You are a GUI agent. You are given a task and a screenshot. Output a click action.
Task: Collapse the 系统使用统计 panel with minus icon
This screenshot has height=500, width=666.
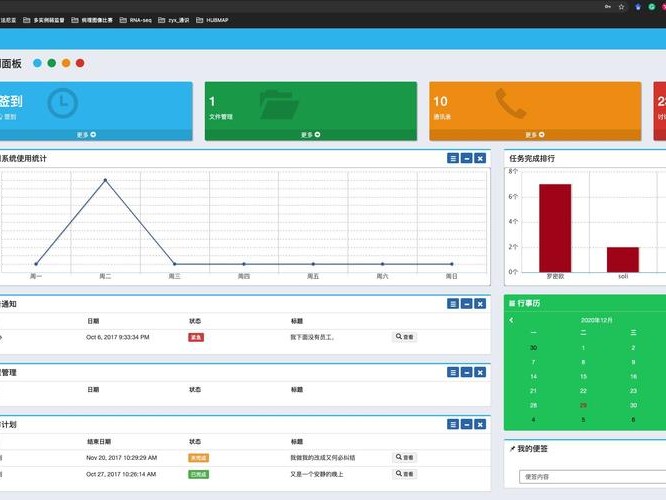tap(466, 158)
